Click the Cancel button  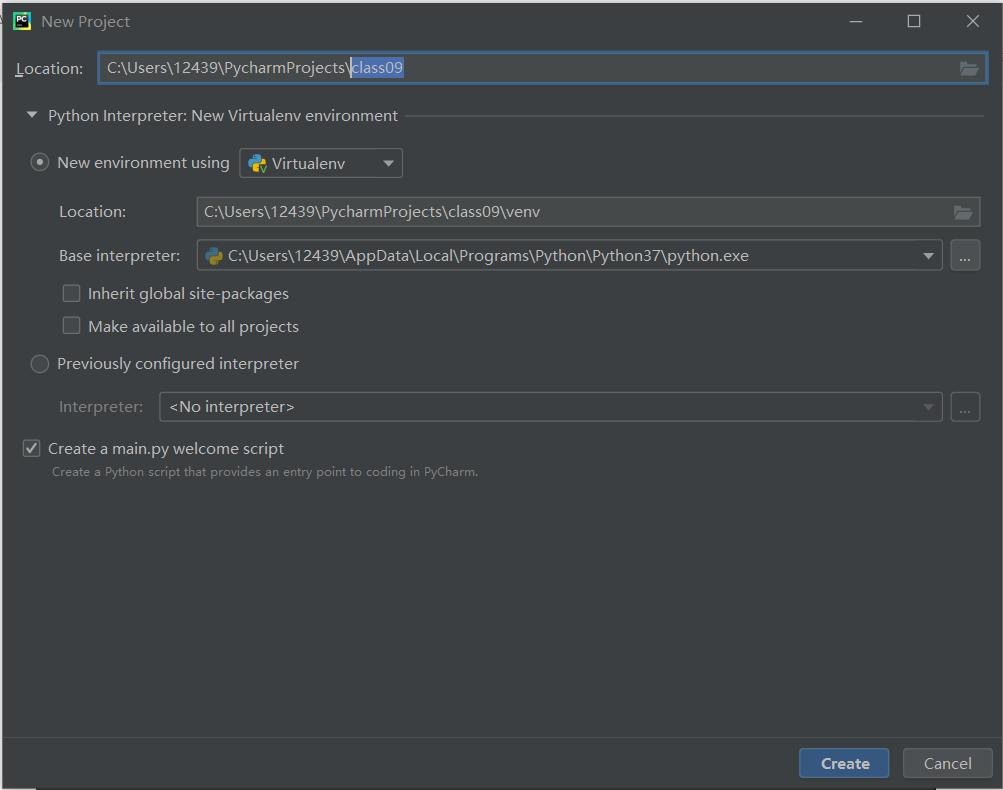(x=947, y=763)
